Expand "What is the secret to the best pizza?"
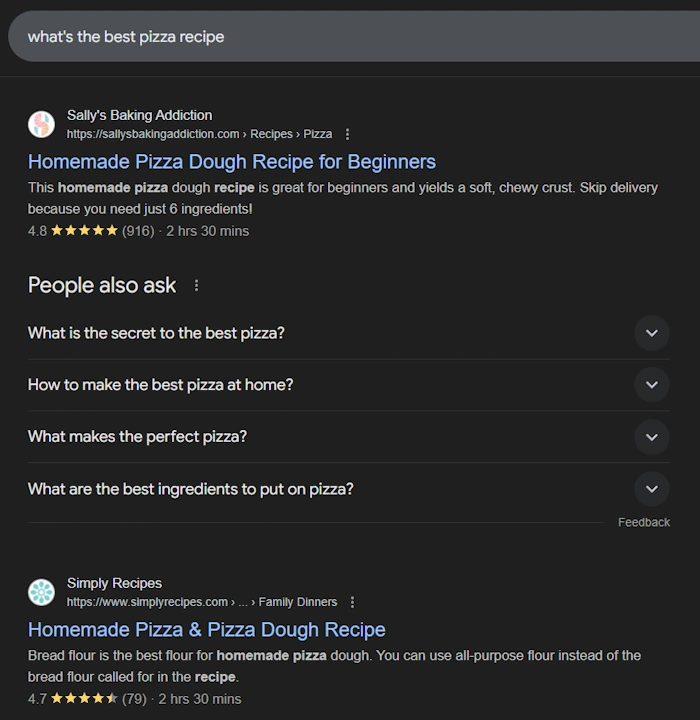The height and width of the screenshot is (720, 700). pyautogui.click(x=651, y=333)
